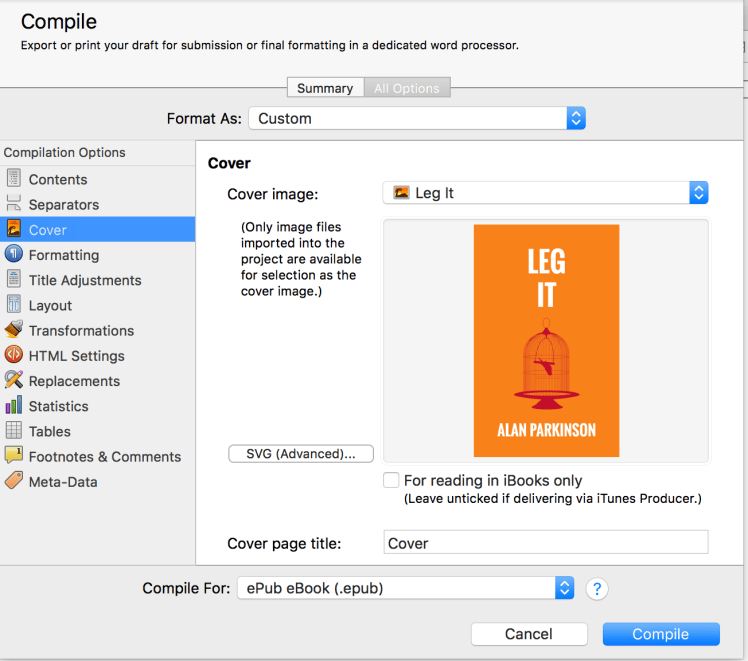Open the Compile For format dropdown
The width and height of the screenshot is (748, 661).
(x=404, y=588)
